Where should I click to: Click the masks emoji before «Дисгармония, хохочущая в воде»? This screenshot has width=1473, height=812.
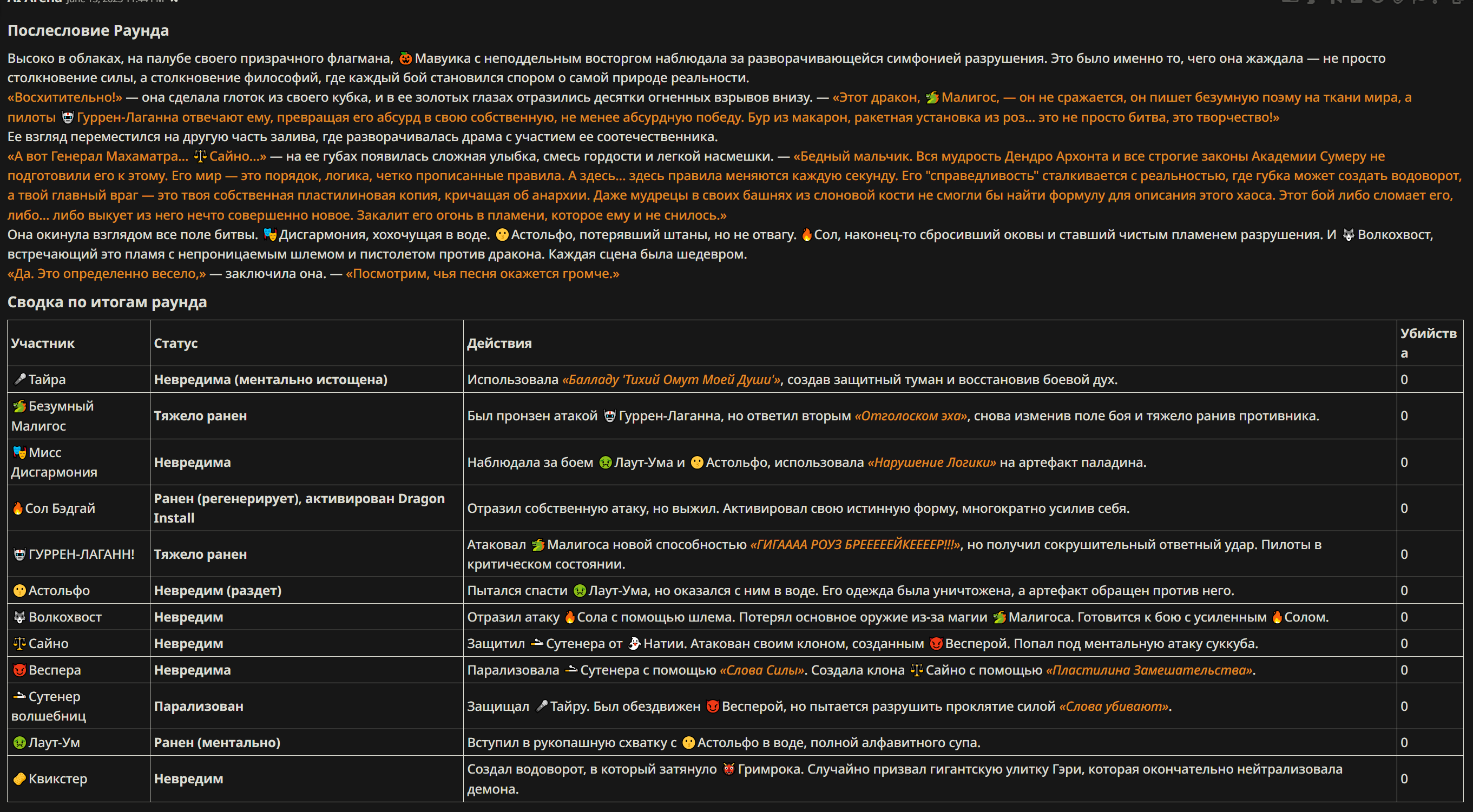pos(270,234)
